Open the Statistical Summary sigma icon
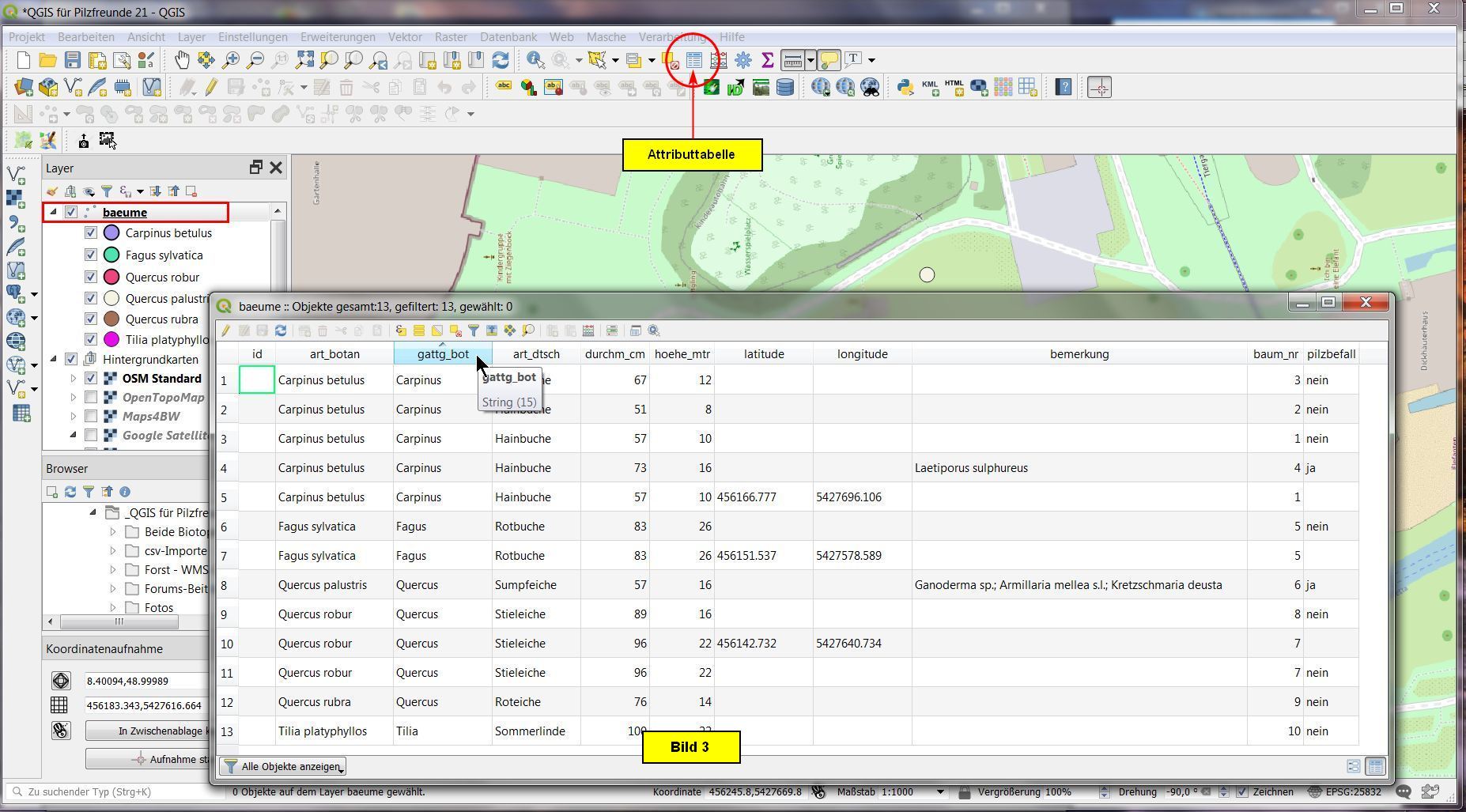Screen dimensions: 1466x812 point(767,60)
